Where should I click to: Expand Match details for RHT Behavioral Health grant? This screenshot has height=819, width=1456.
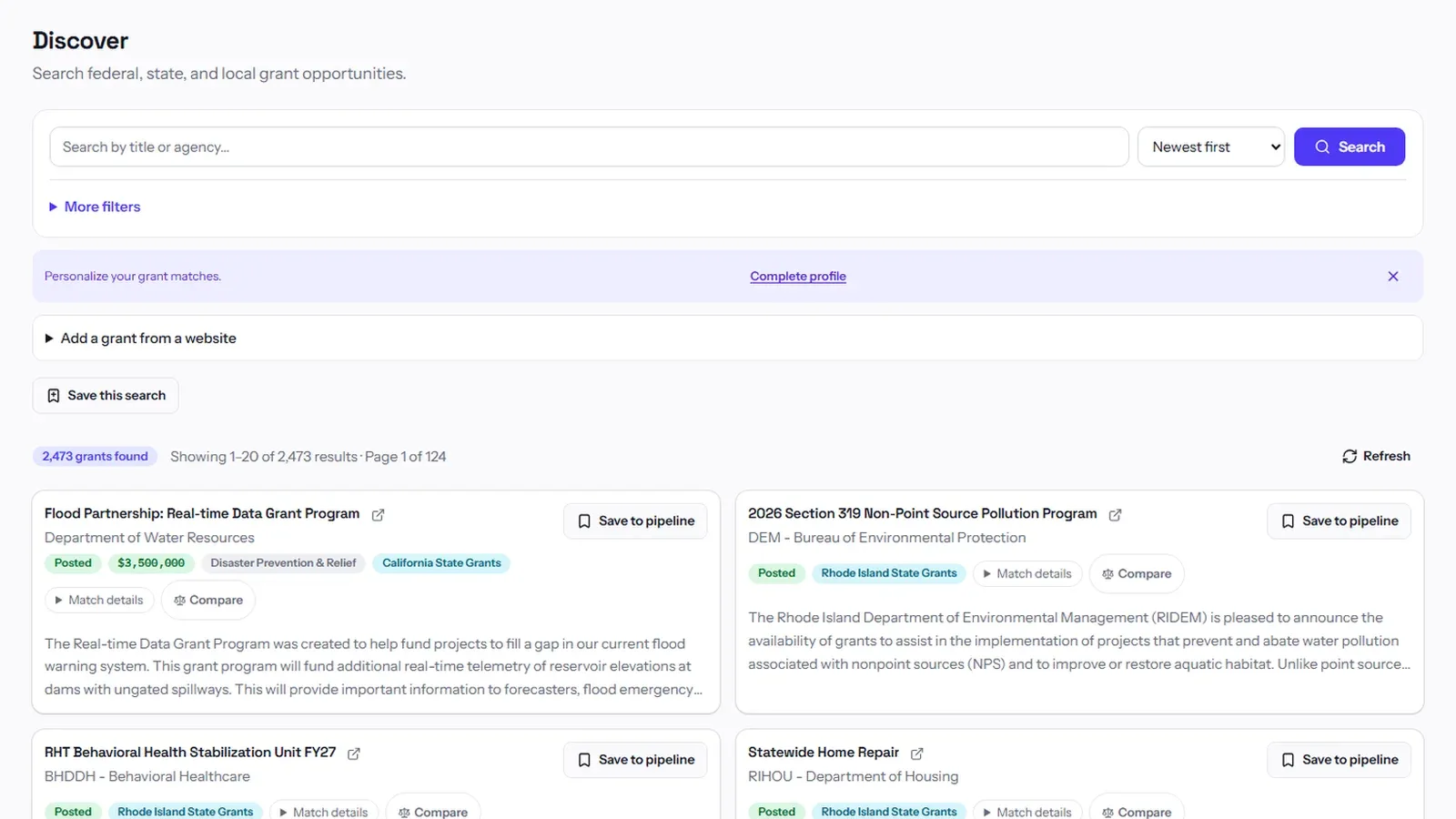click(323, 812)
